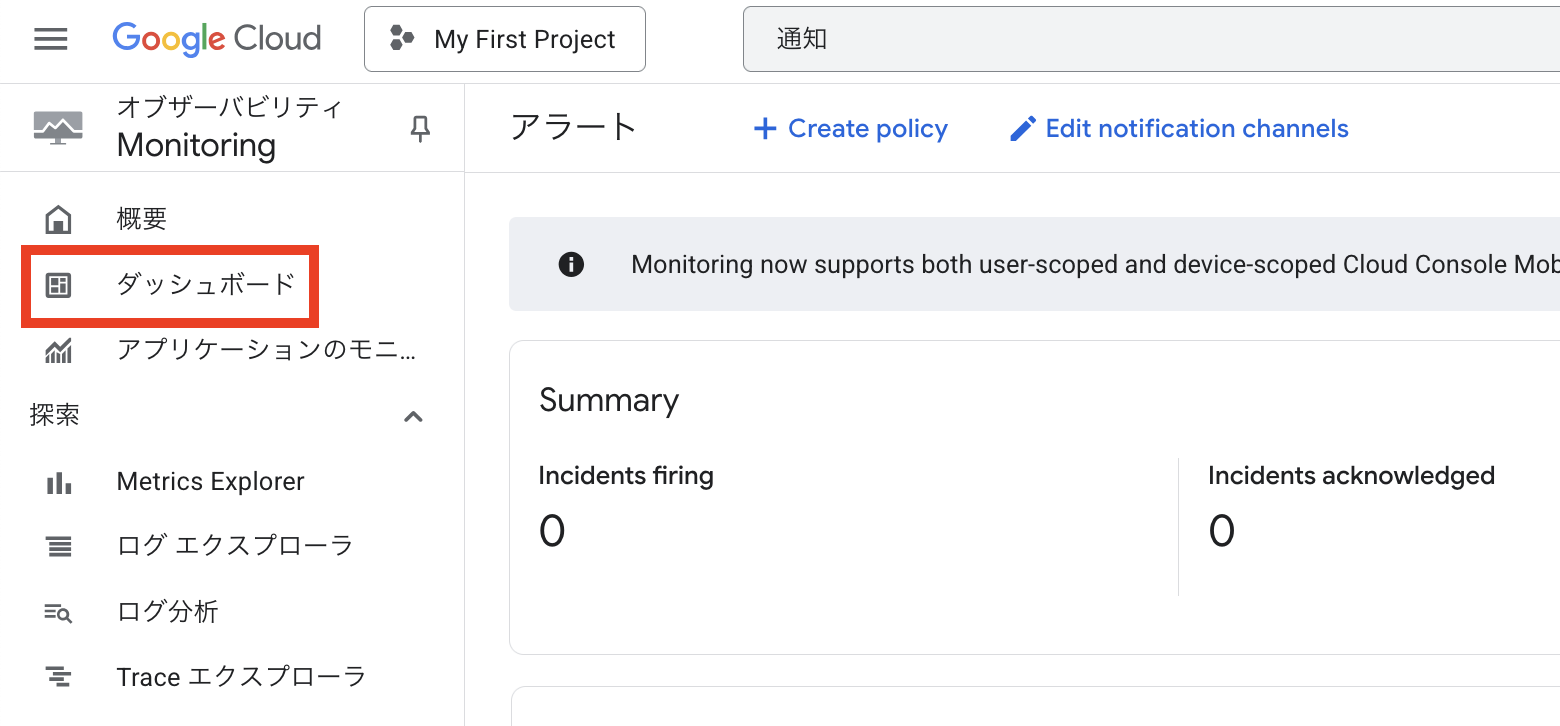Collapse the 探索 section
The height and width of the screenshot is (726, 1560).
tap(413, 416)
